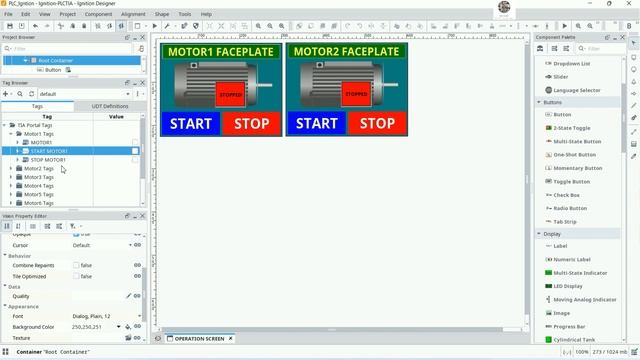The width and height of the screenshot is (640, 360).
Task: Click the categorized view icon in Property Editor
Action: (7, 226)
